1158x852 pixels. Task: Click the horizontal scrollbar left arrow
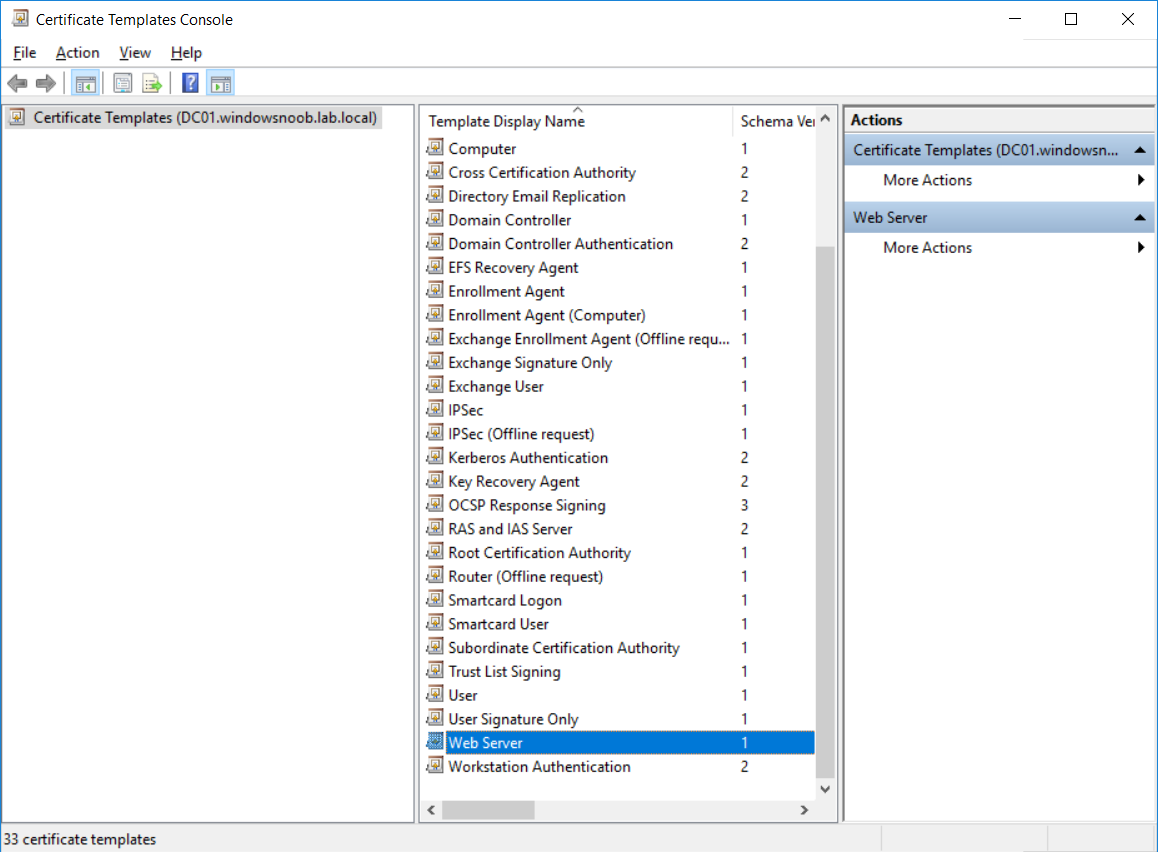click(x=431, y=810)
